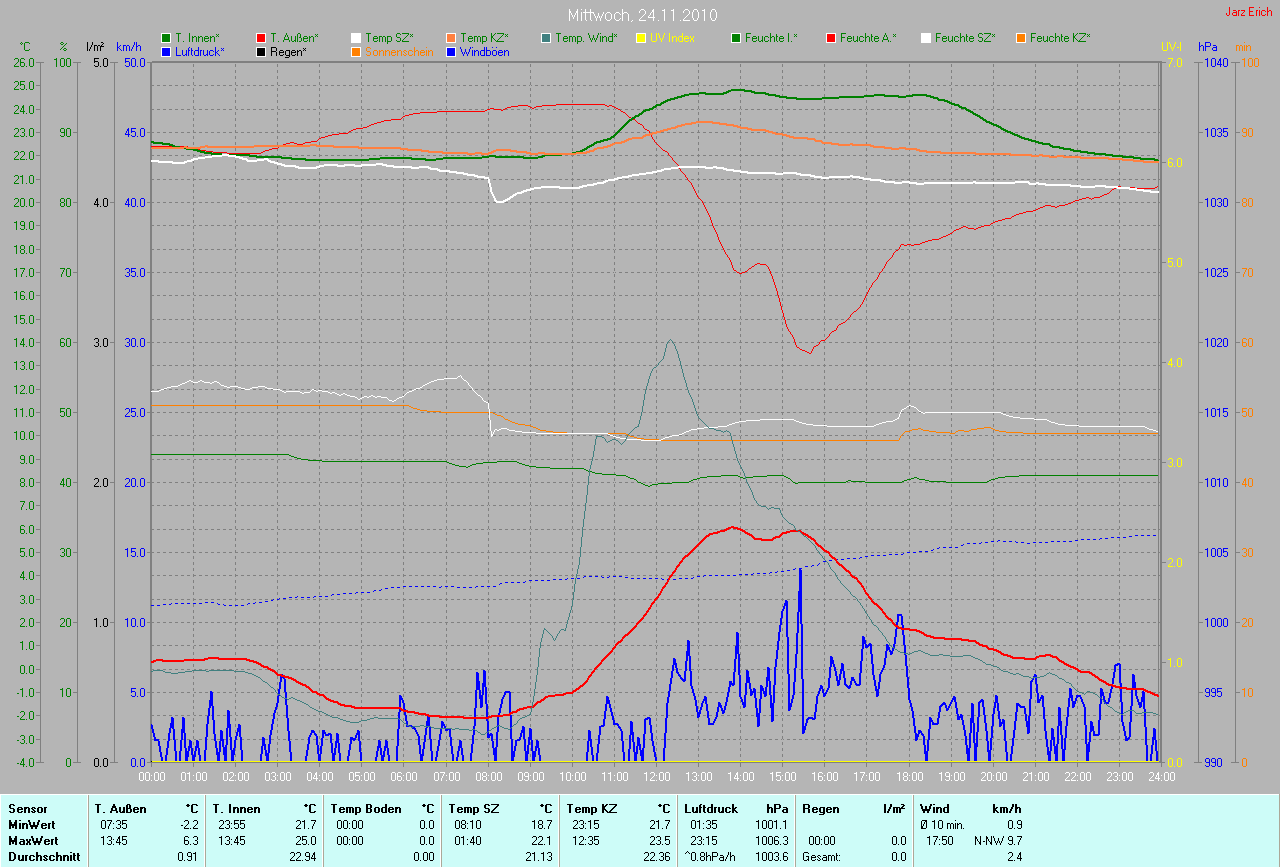This screenshot has height=867, width=1280.
Task: Select the 'Sonnenschein' legend label
Action: (x=400, y=51)
